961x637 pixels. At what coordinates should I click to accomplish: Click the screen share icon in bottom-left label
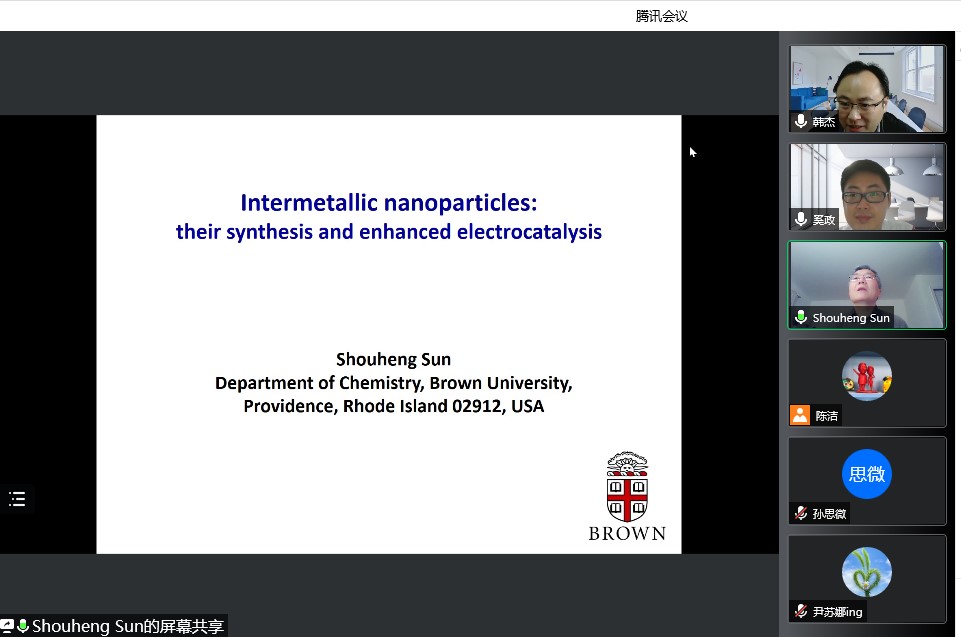[x=7, y=626]
